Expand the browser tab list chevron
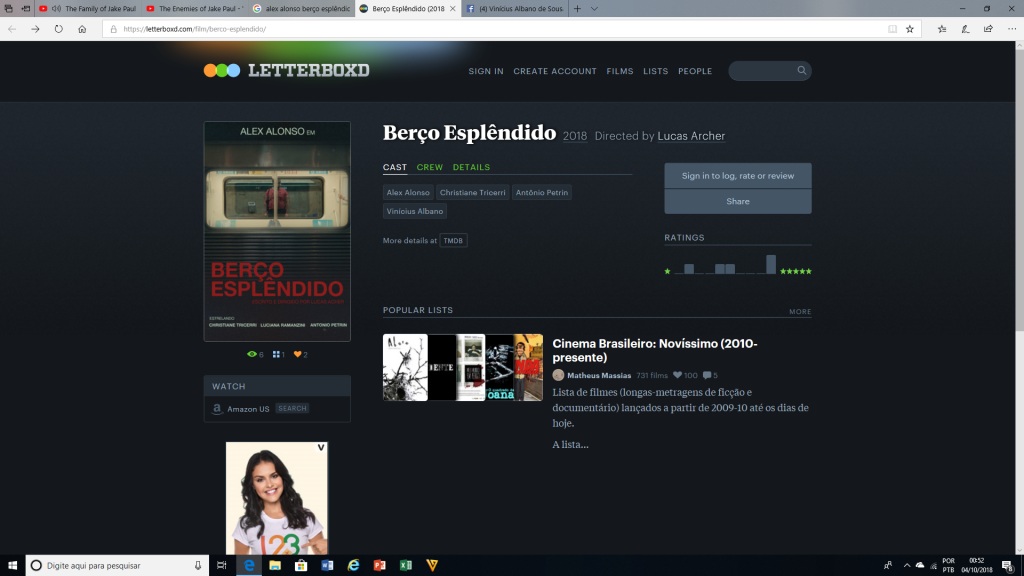Screen dimensions: 1024x576 (594, 8)
